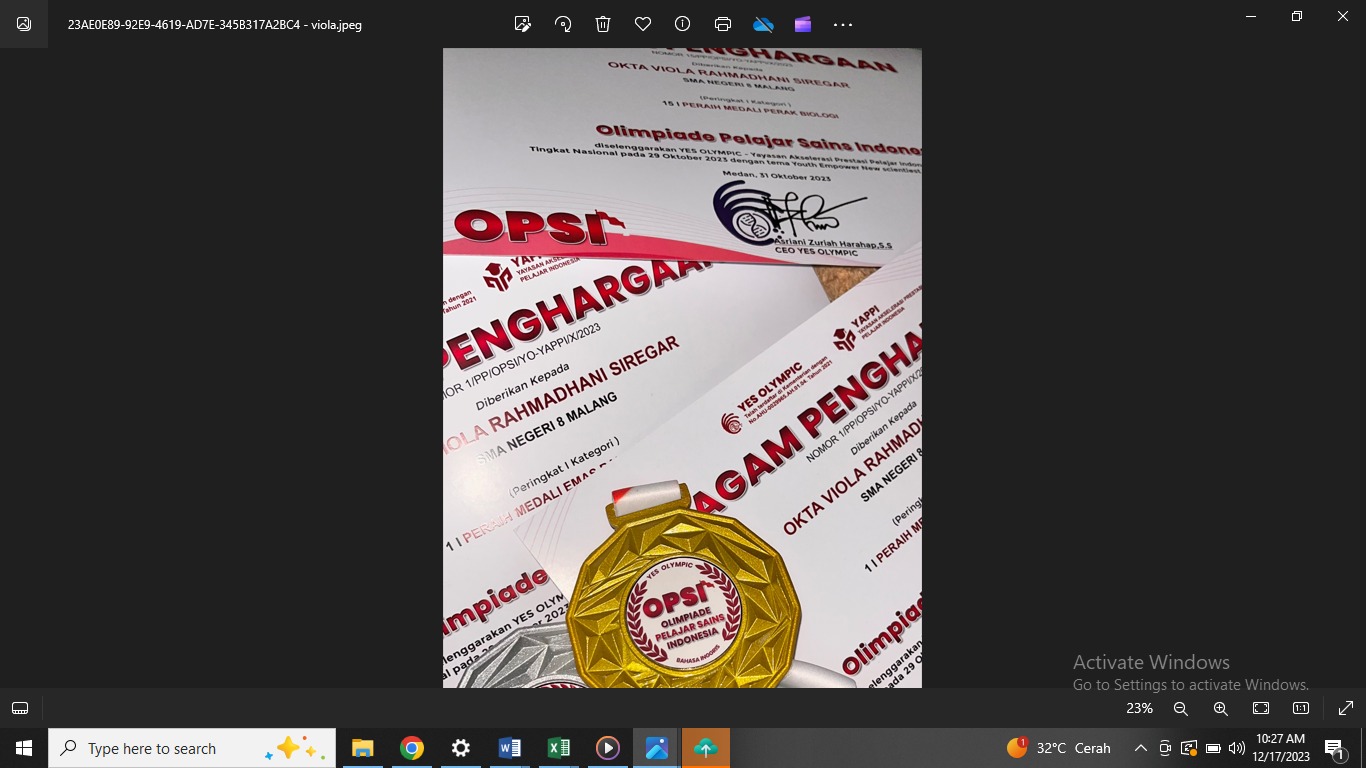Open Clipchamp video editor icon
Viewport: 1366px width, 768px height.
point(803,24)
